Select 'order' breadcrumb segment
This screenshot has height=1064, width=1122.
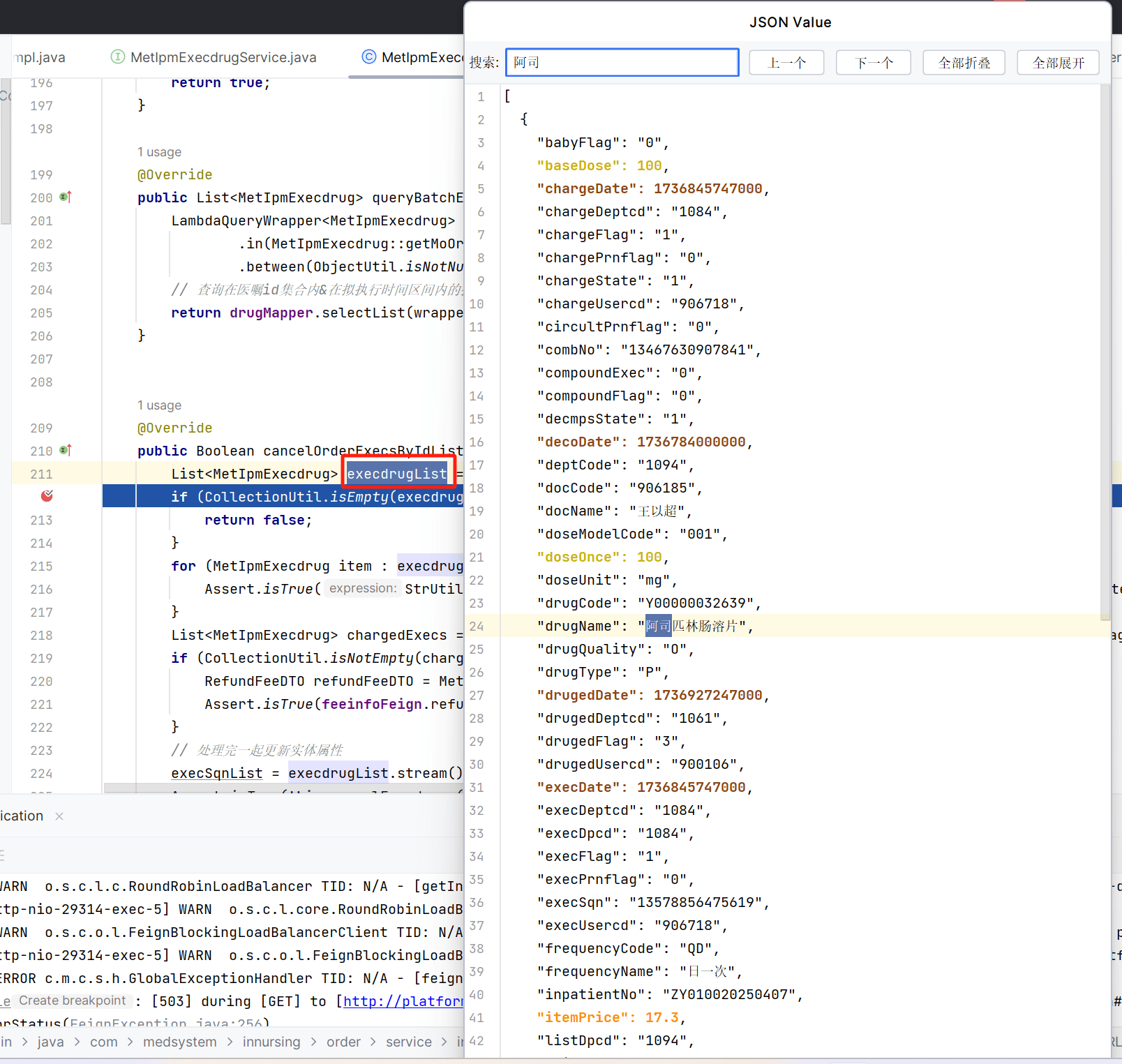tap(344, 1042)
